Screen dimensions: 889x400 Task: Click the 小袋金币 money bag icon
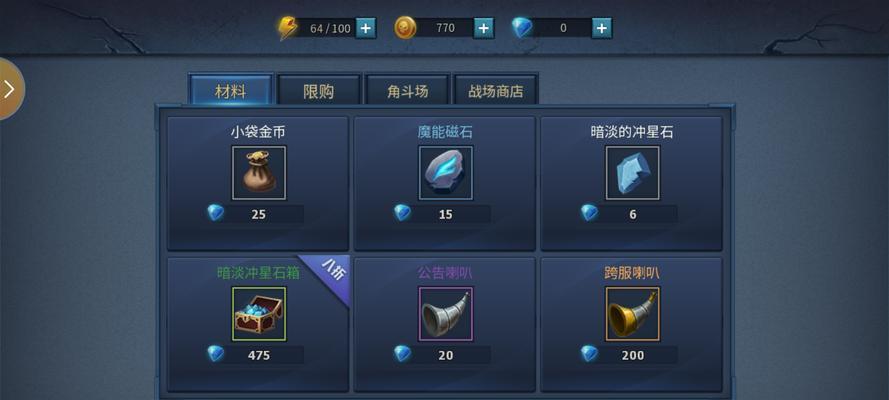point(259,173)
